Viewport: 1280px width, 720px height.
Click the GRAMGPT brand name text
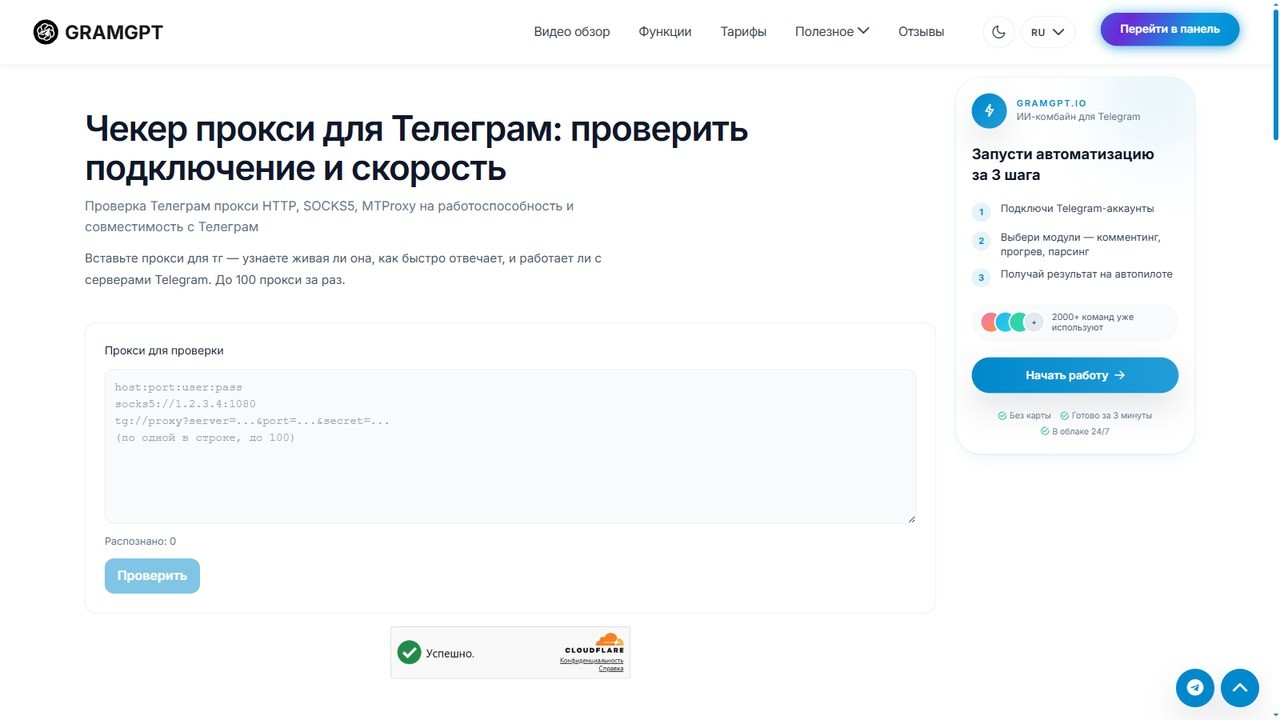(114, 32)
